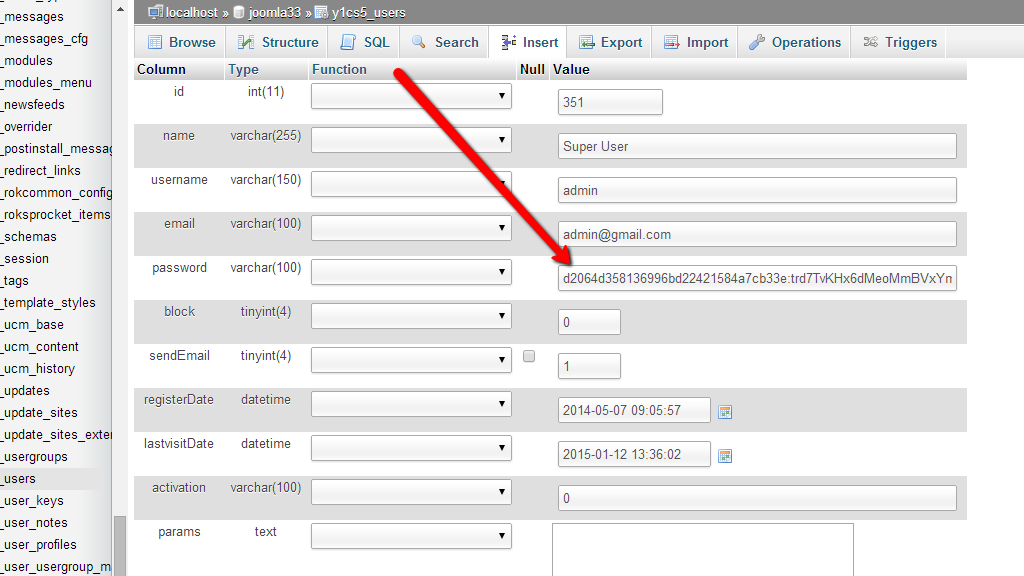
Task: Open the Operations tab
Action: (795, 42)
